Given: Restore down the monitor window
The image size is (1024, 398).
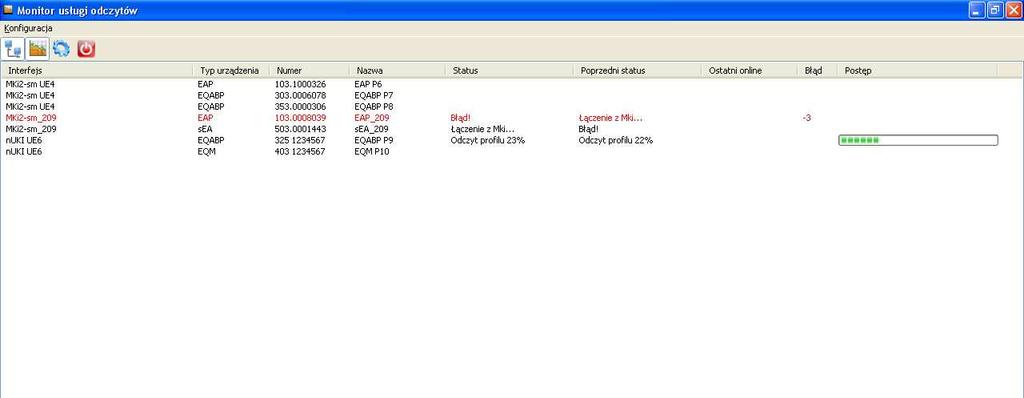Looking at the screenshot, I should [x=995, y=10].
